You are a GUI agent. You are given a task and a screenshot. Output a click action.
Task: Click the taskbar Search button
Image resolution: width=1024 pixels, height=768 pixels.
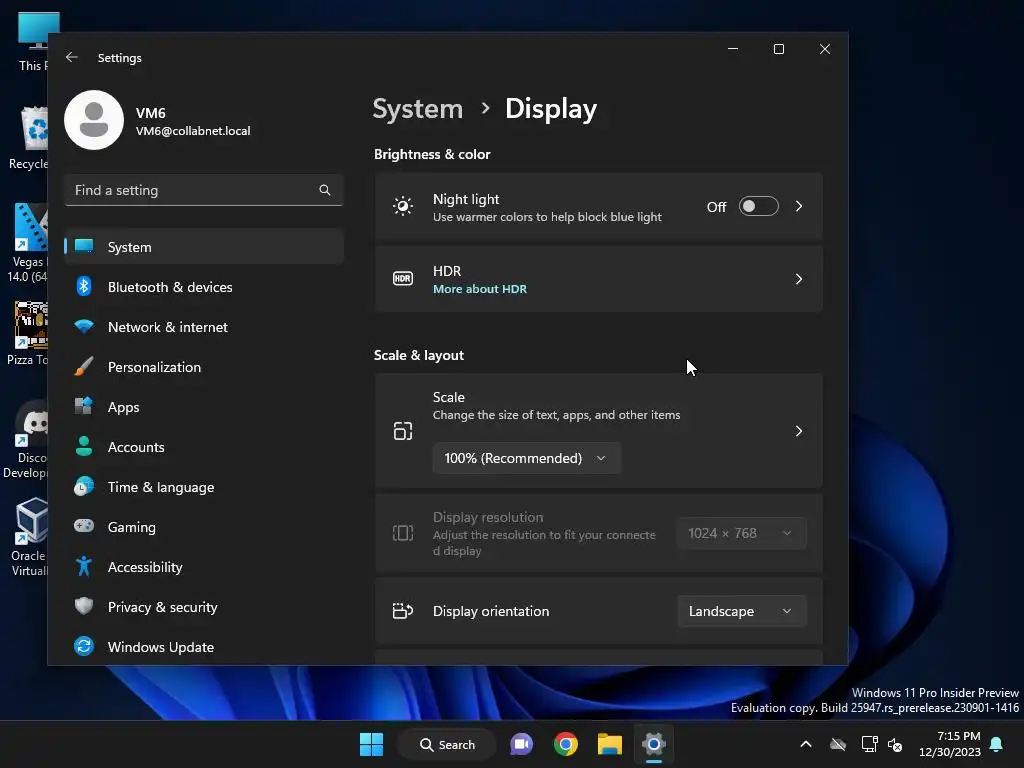pyautogui.click(x=447, y=744)
